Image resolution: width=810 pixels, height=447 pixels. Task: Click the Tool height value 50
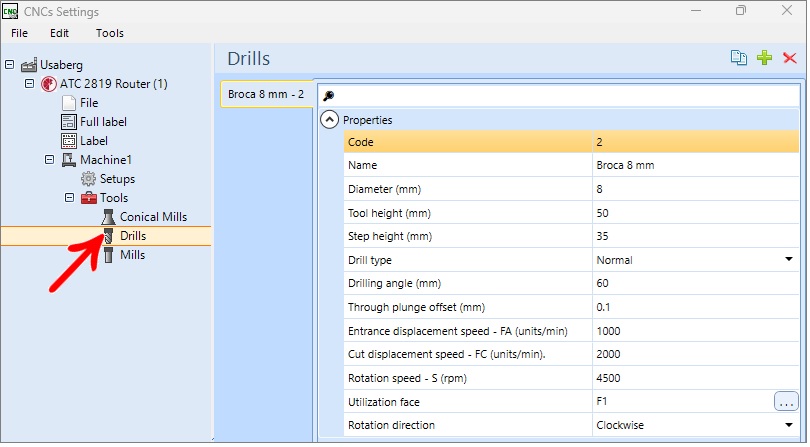tap(695, 213)
